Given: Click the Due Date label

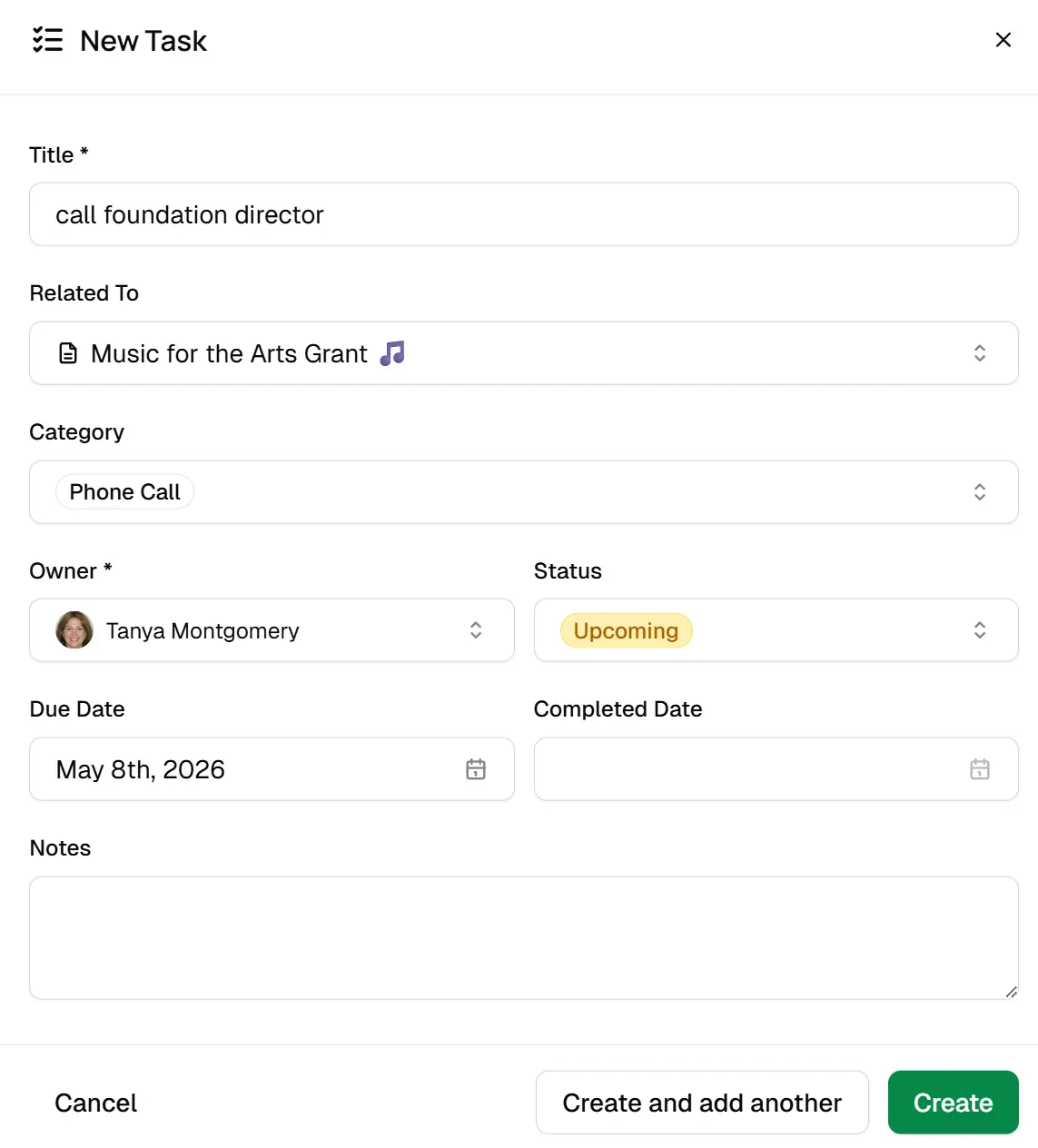Looking at the screenshot, I should click(77, 709).
